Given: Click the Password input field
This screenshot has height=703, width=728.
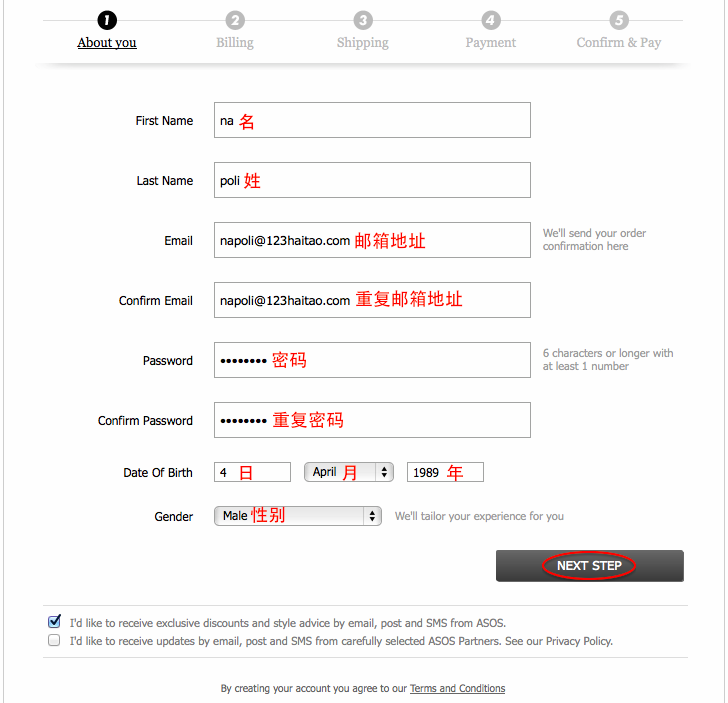Looking at the screenshot, I should click(372, 360).
